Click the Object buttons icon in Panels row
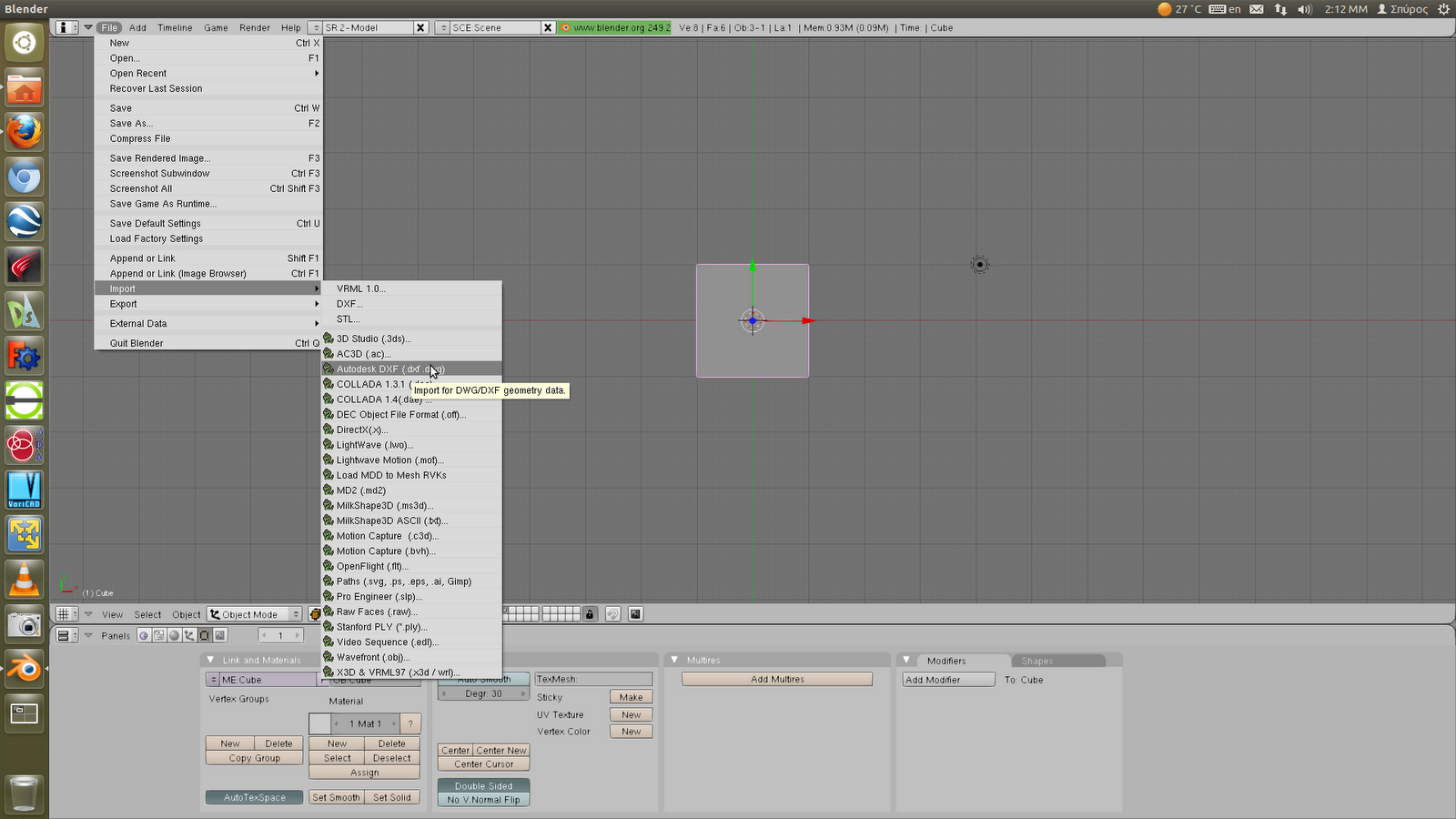 pos(188,635)
